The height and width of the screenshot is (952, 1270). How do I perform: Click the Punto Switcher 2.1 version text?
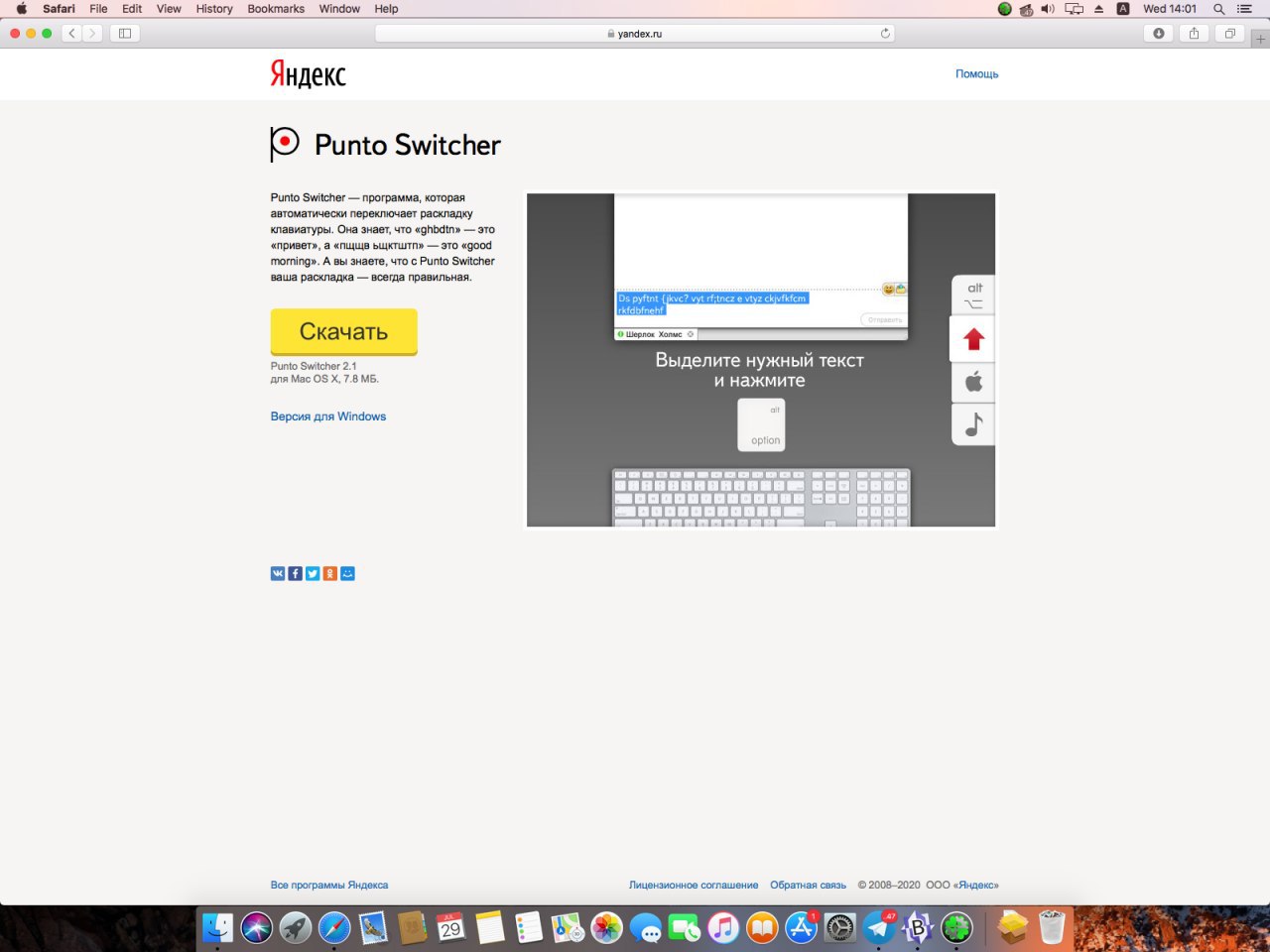pyautogui.click(x=314, y=366)
